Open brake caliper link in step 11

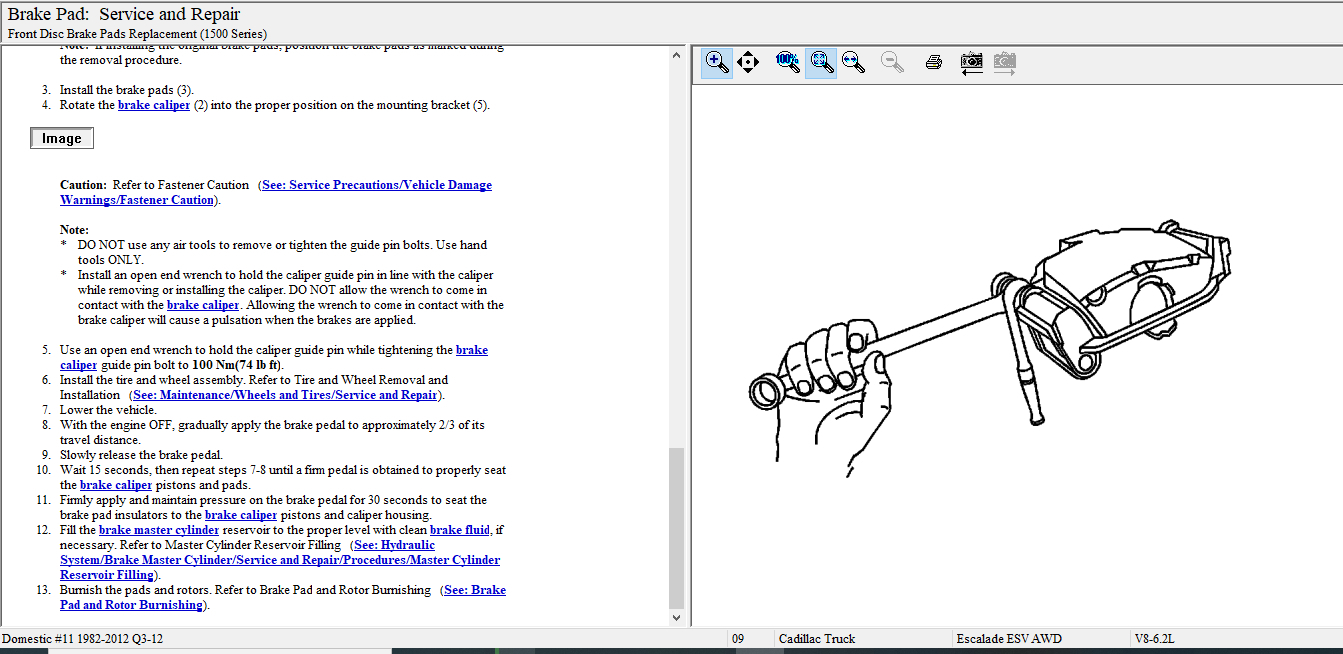point(241,515)
